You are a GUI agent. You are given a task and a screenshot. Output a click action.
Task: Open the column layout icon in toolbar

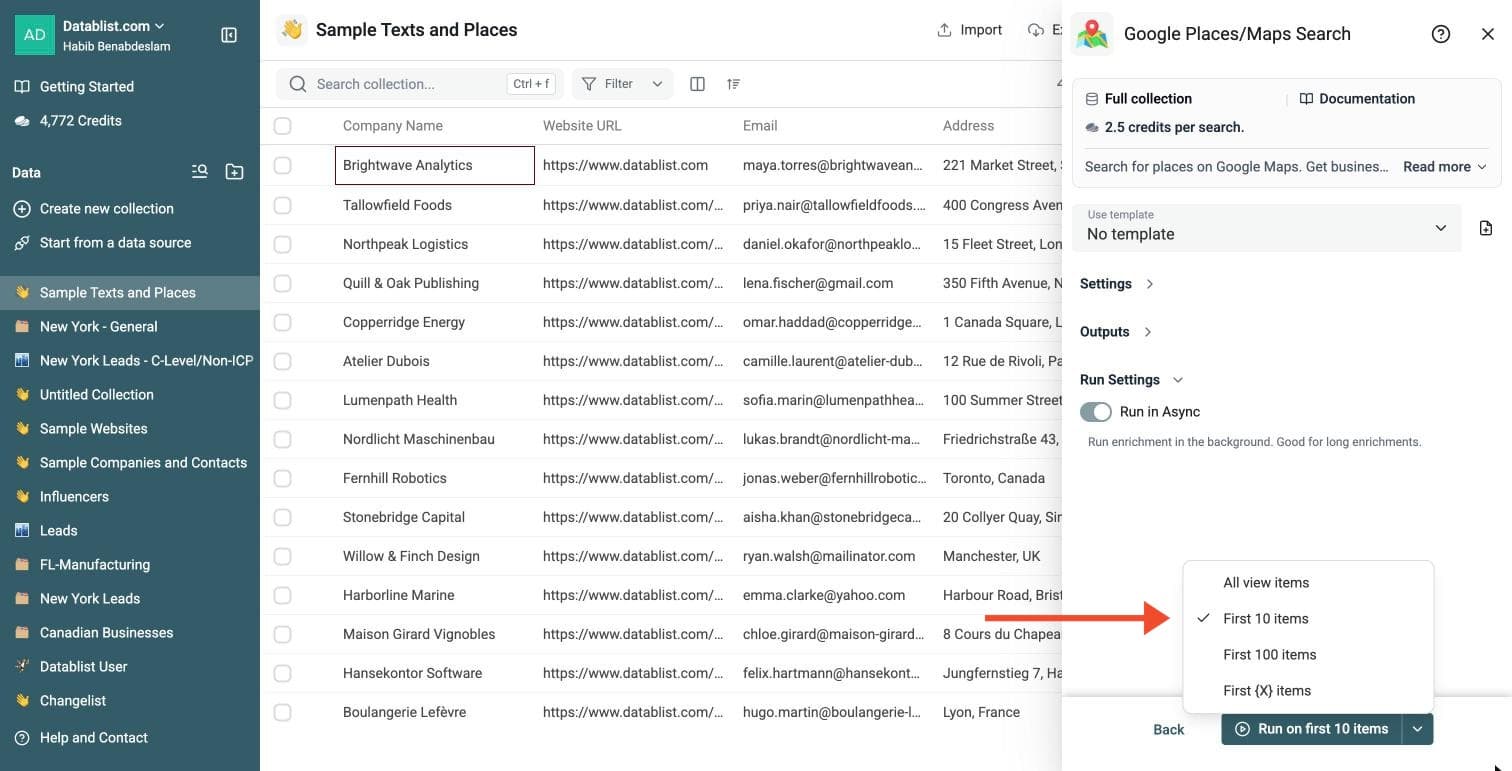tap(698, 84)
